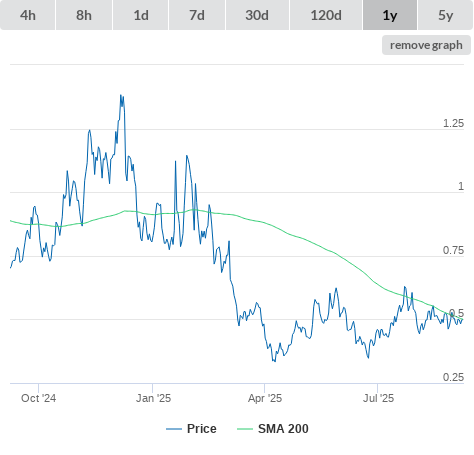Select the 4h time range tab

tap(28, 15)
